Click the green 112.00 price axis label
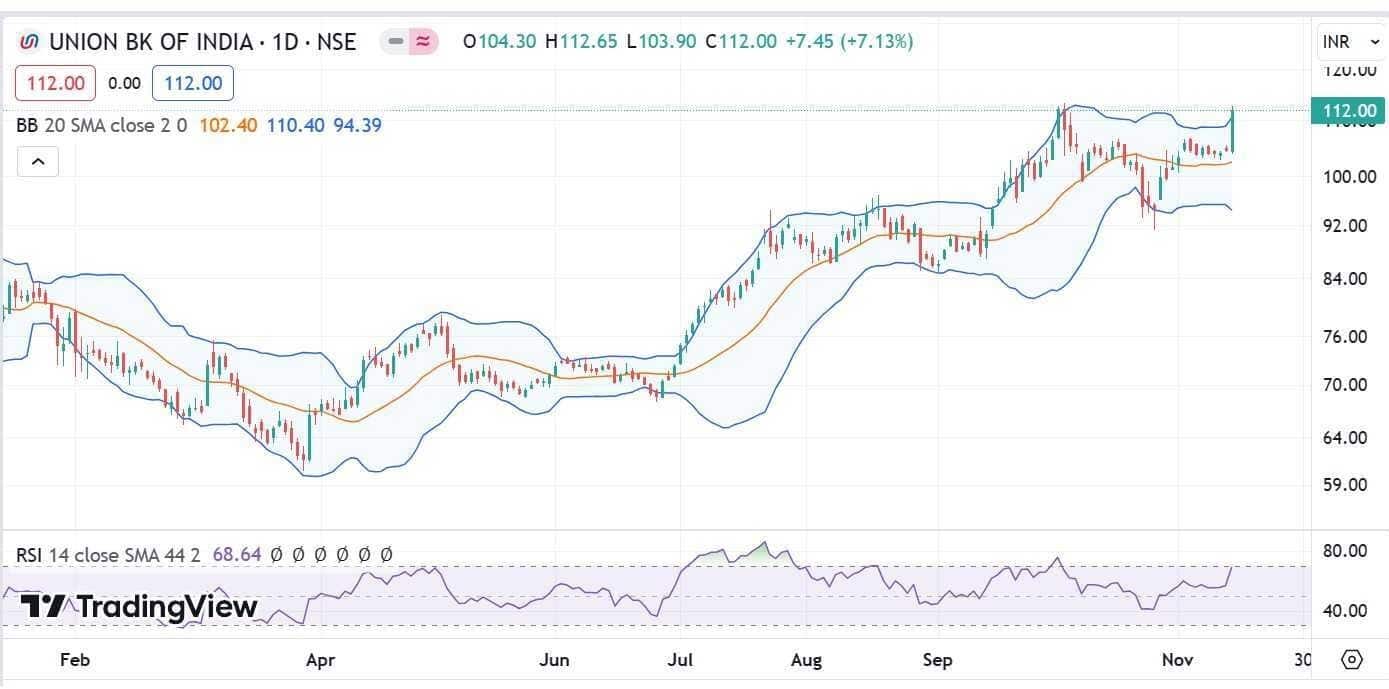Image resolution: width=1389 pixels, height=689 pixels. point(1349,111)
